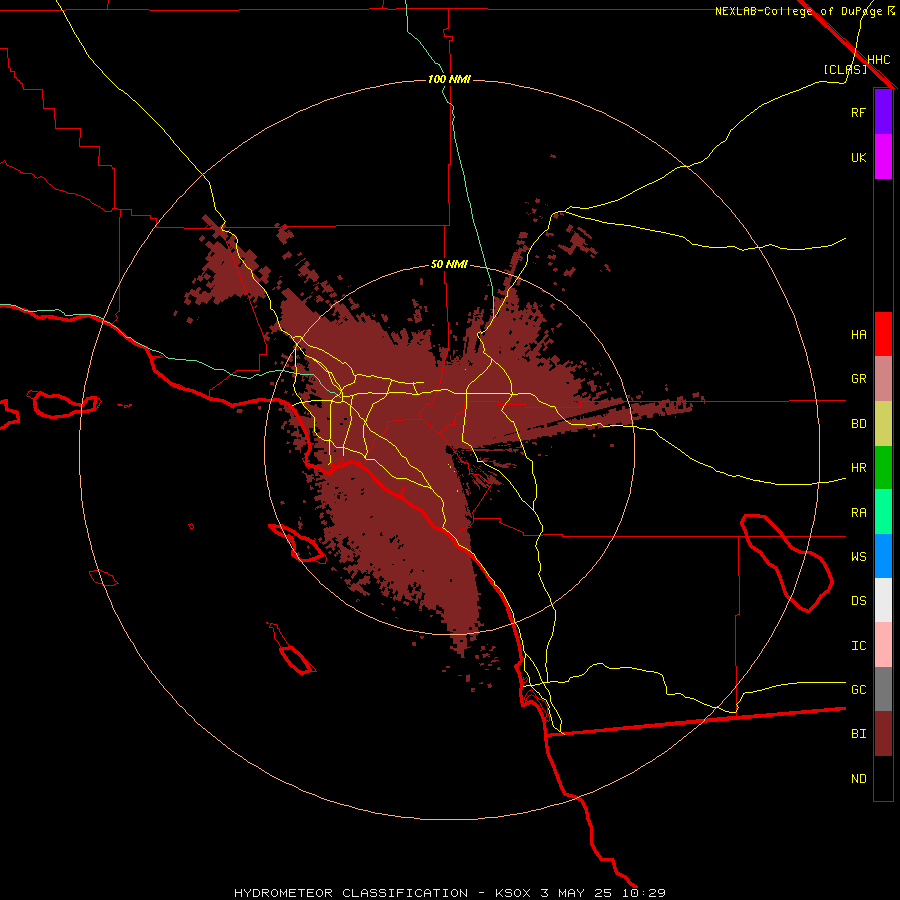
Task: Click the 100 NMI range ring label
Action: pyautogui.click(x=449, y=79)
